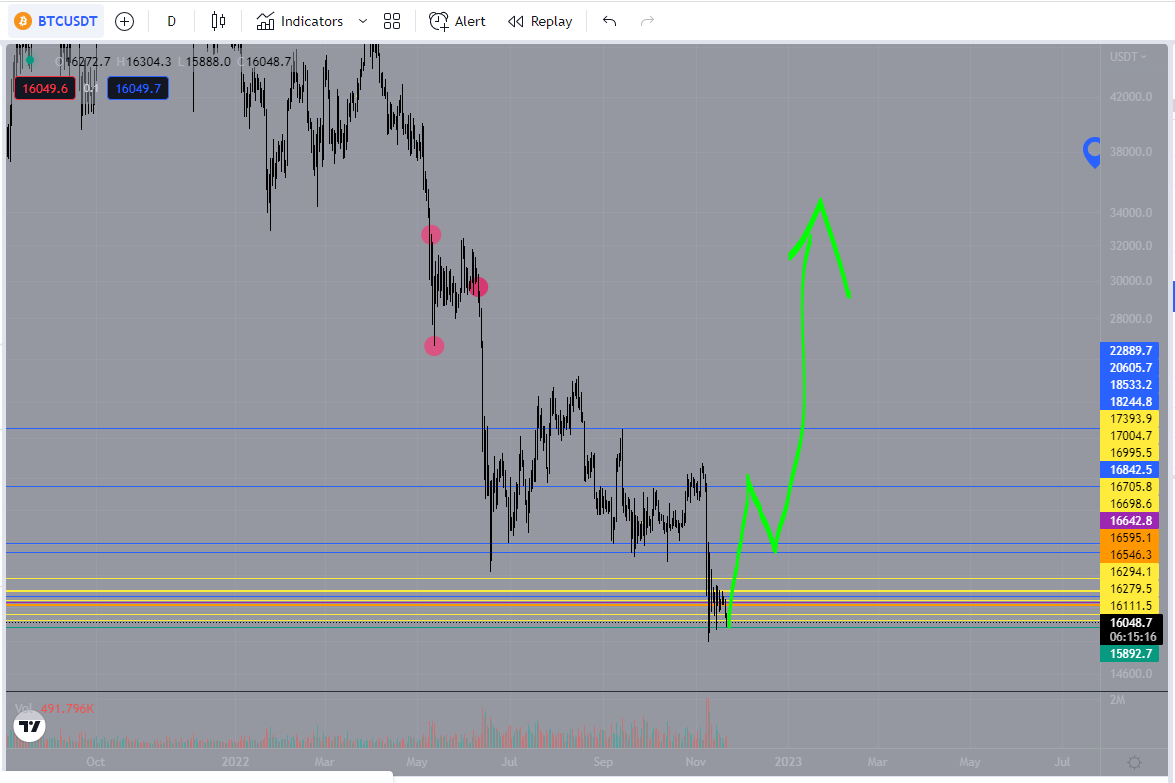
Task: Add symbol with the plus circle icon
Action: pos(124,21)
